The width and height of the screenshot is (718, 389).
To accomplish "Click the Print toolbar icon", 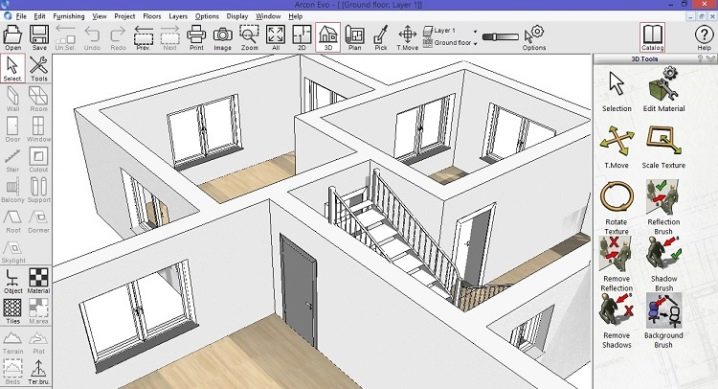I will (x=196, y=38).
